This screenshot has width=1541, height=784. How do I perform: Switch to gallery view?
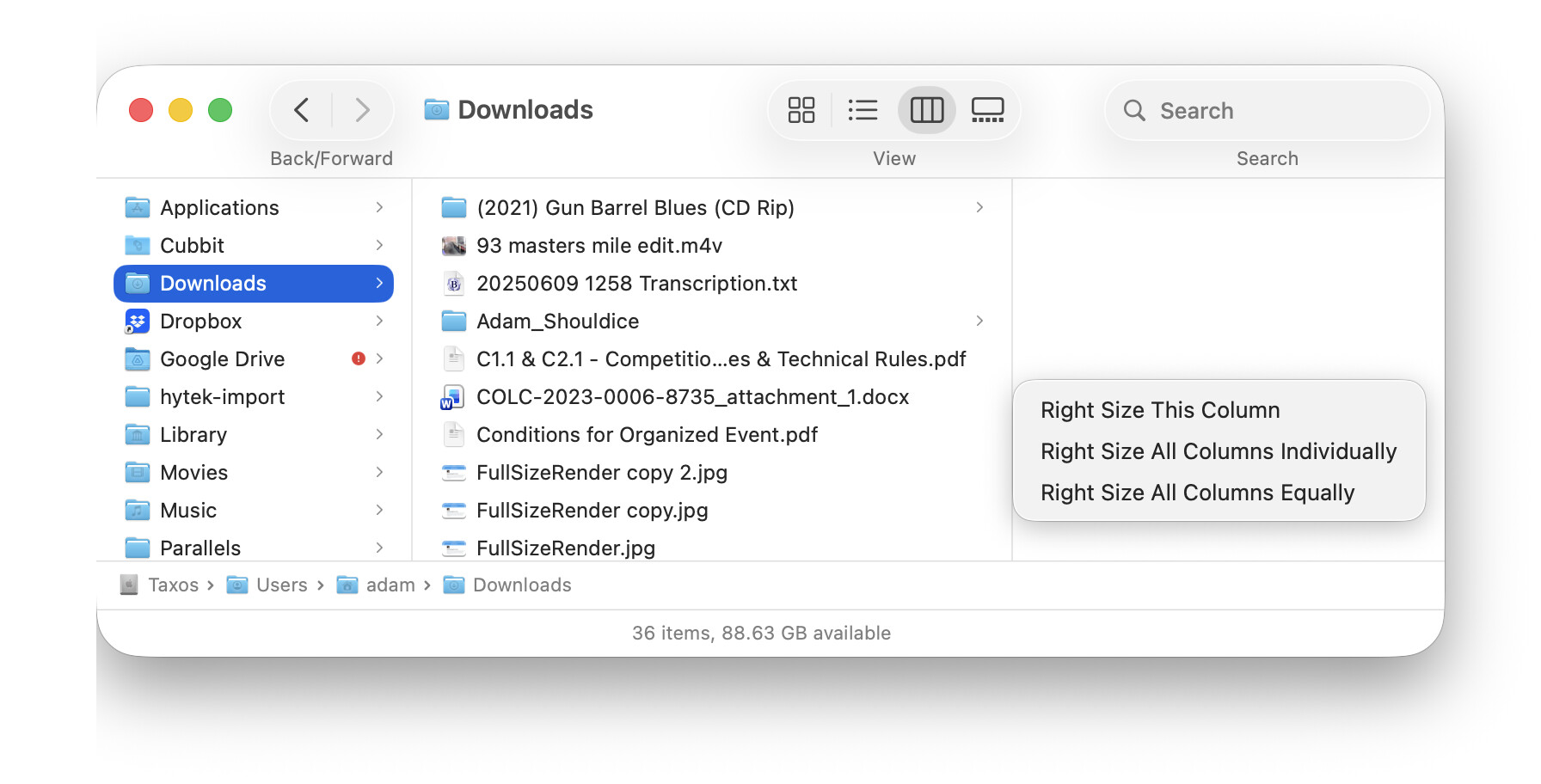[x=987, y=110]
